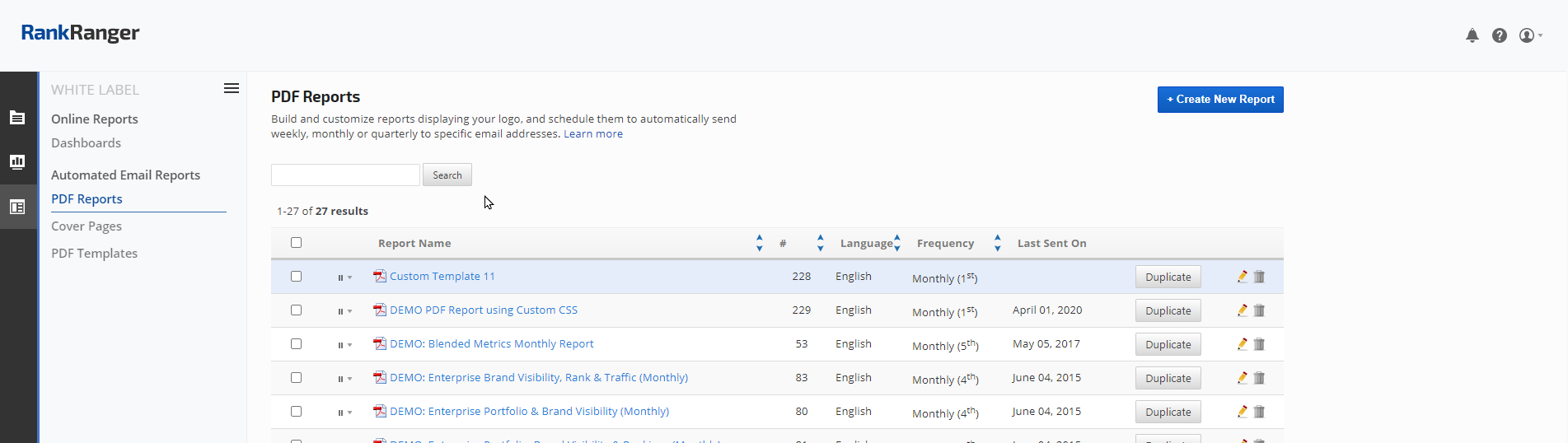Select checkbox for DEMO: Blended Metrics Monthly Report

pyautogui.click(x=296, y=344)
